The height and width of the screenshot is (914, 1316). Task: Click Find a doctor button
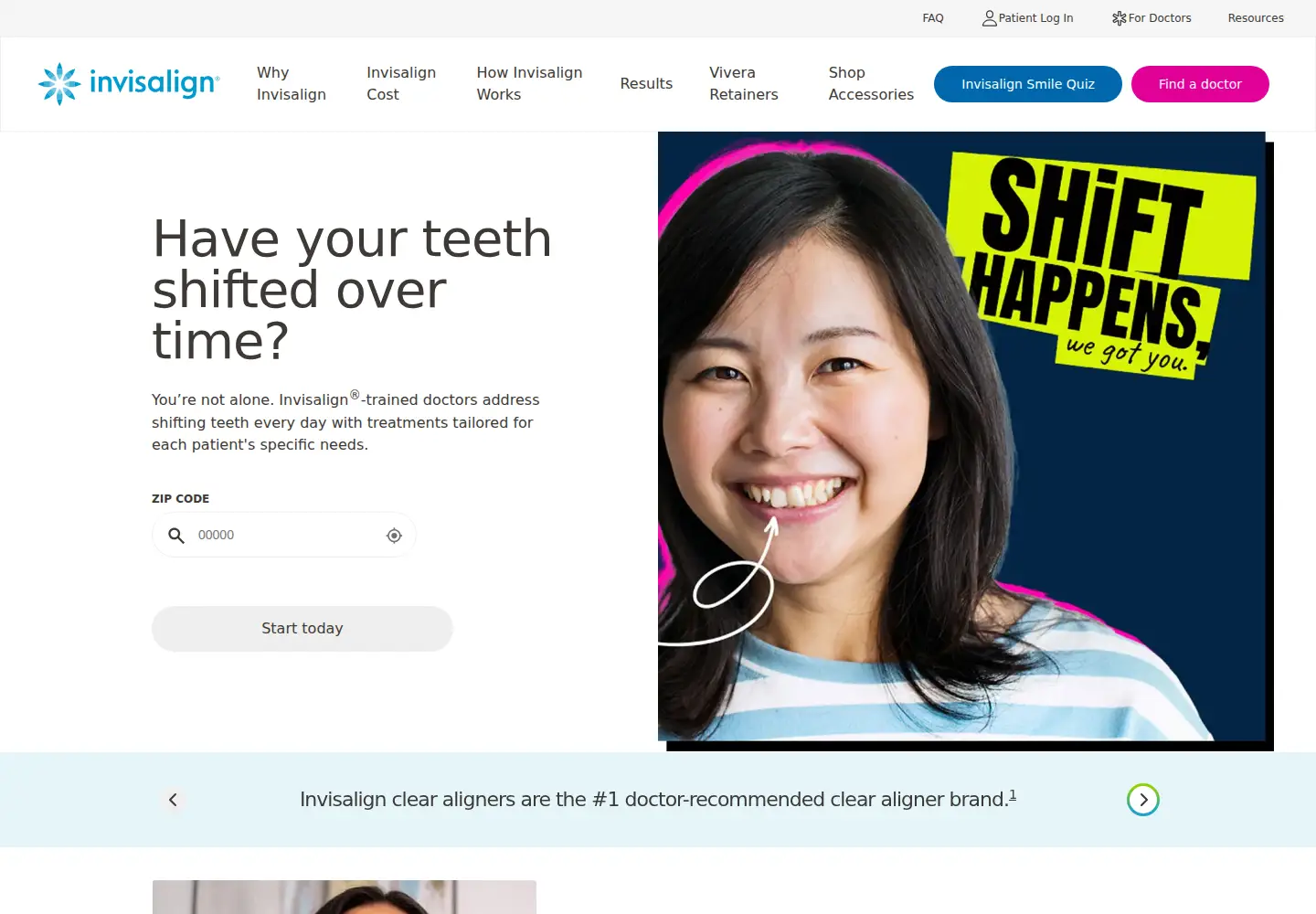pos(1200,84)
